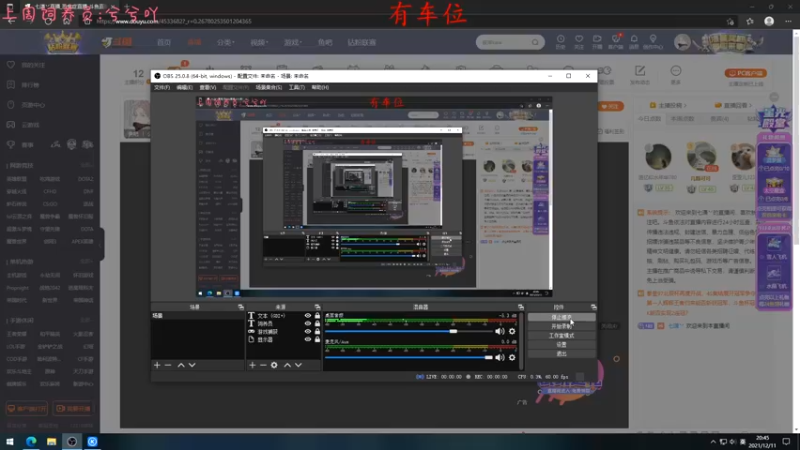800x450 pixels.
Task: Toggle visibility of second text source
Action: (x=308, y=323)
